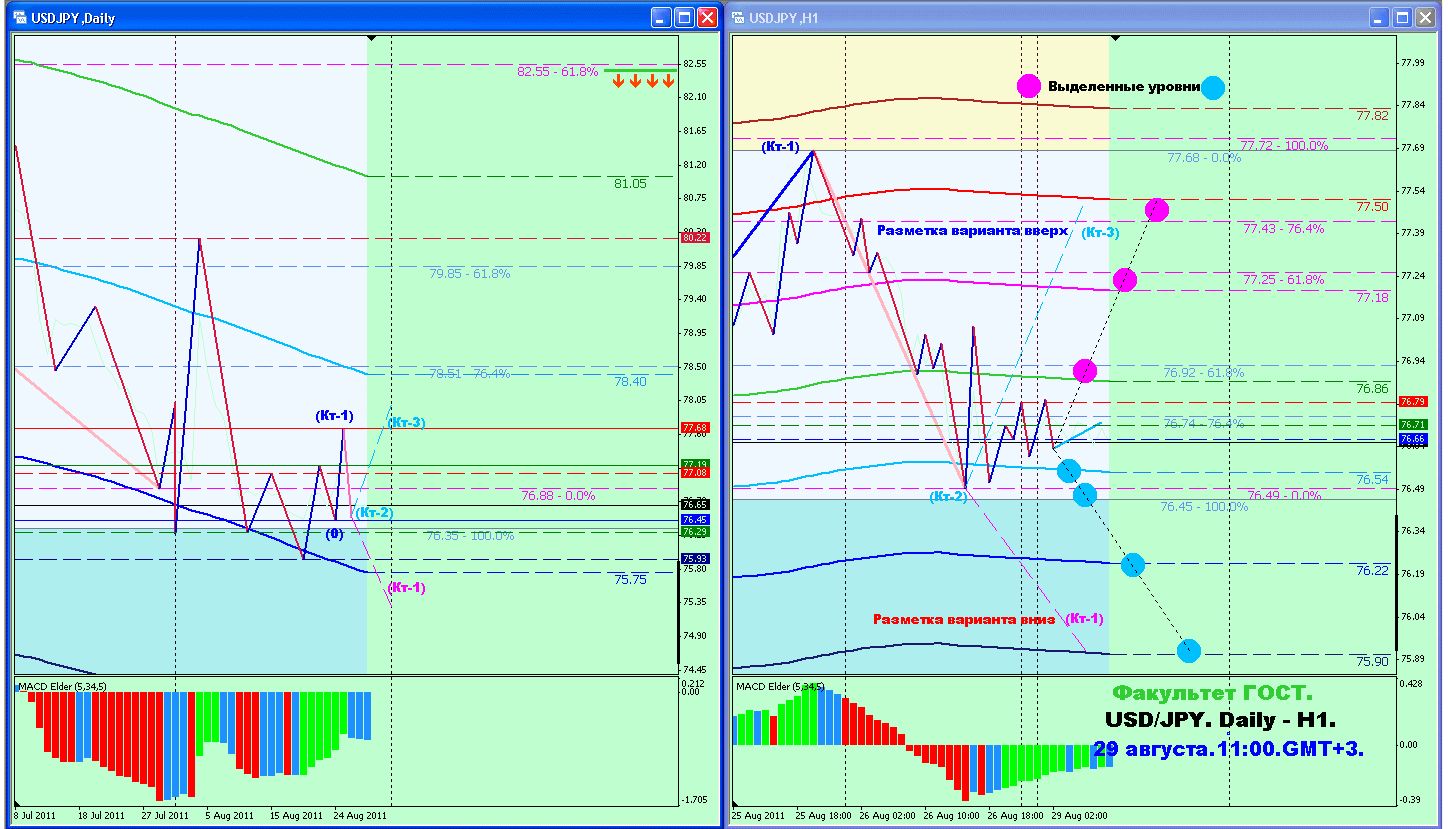The height and width of the screenshot is (829, 1448).
Task: Click the 'Факультет ГОСТ.' caption
Action: [1213, 692]
